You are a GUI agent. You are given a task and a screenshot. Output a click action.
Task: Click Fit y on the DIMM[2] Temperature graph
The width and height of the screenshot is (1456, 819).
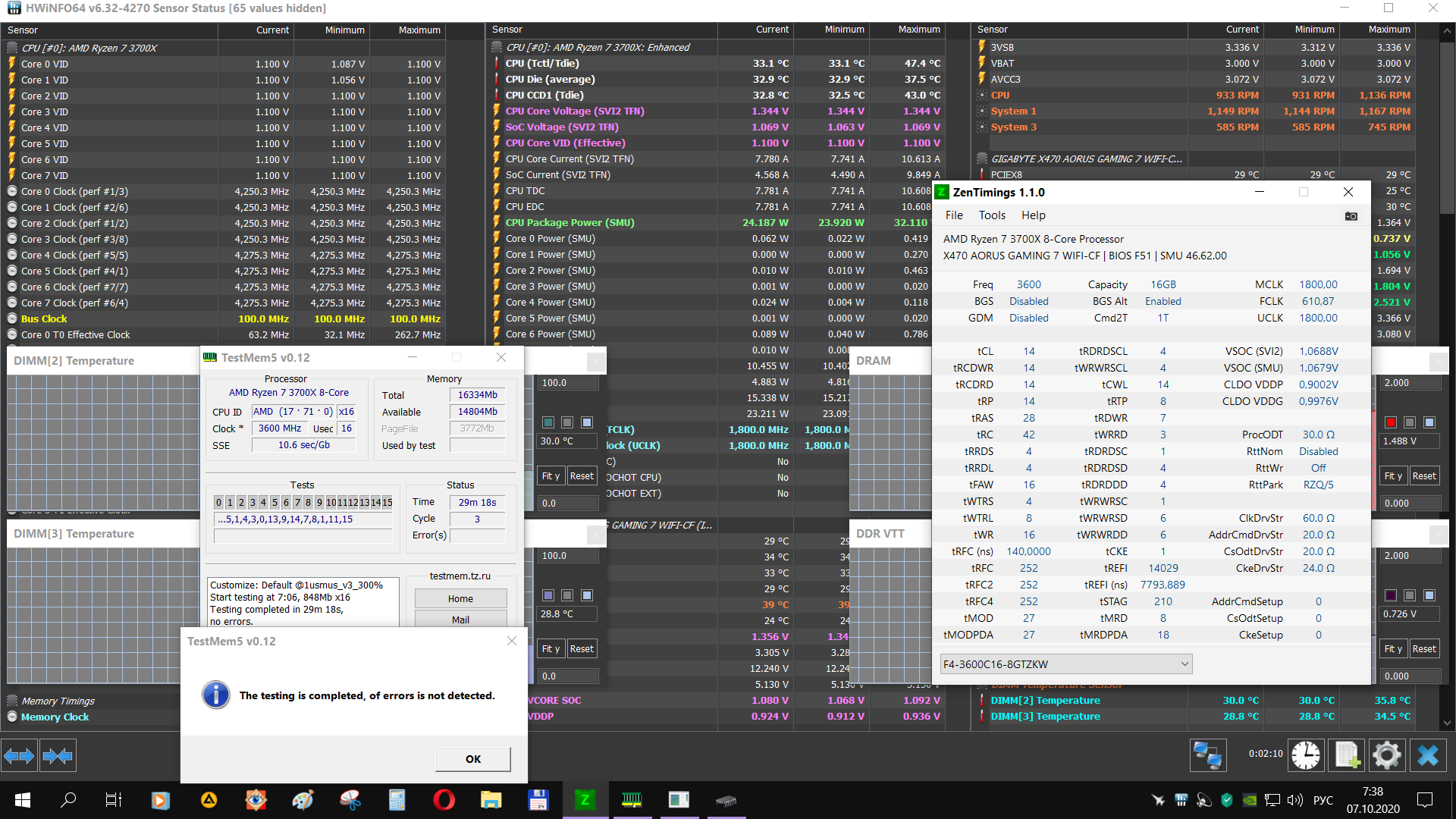click(551, 476)
